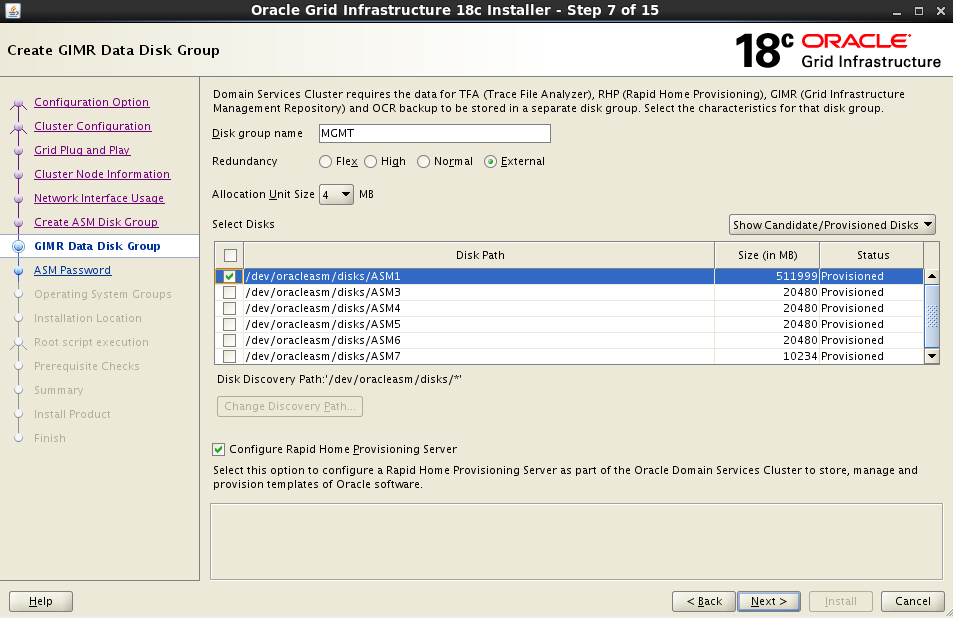Select the External redundancy option

point(490,162)
